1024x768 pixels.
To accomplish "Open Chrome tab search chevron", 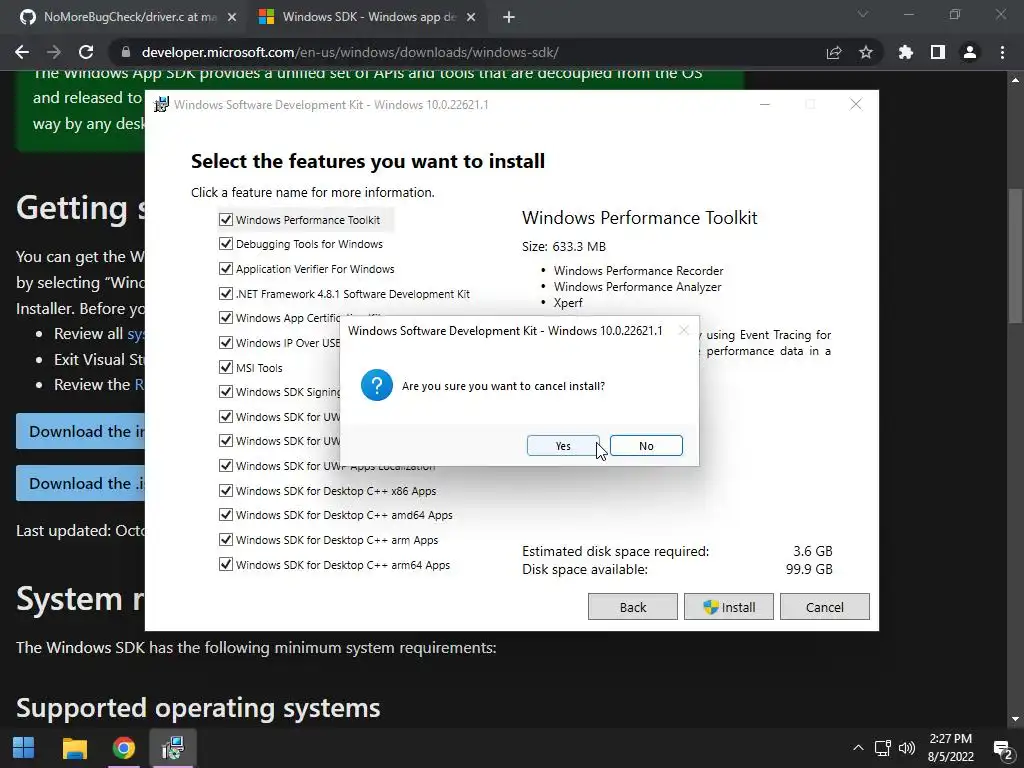I will [863, 14].
